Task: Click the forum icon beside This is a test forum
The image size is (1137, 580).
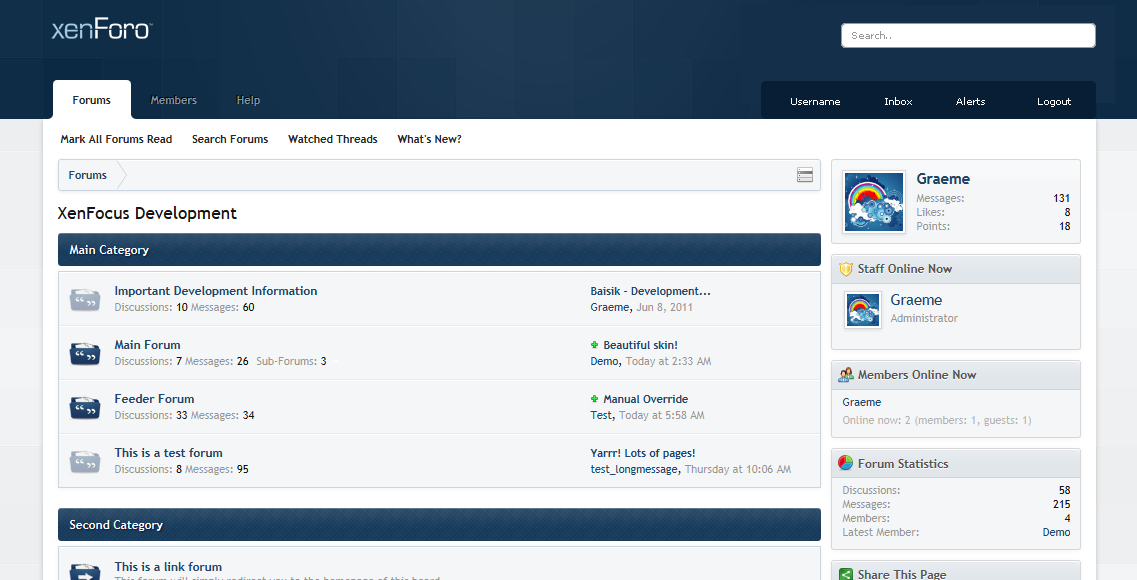Action: [x=85, y=461]
